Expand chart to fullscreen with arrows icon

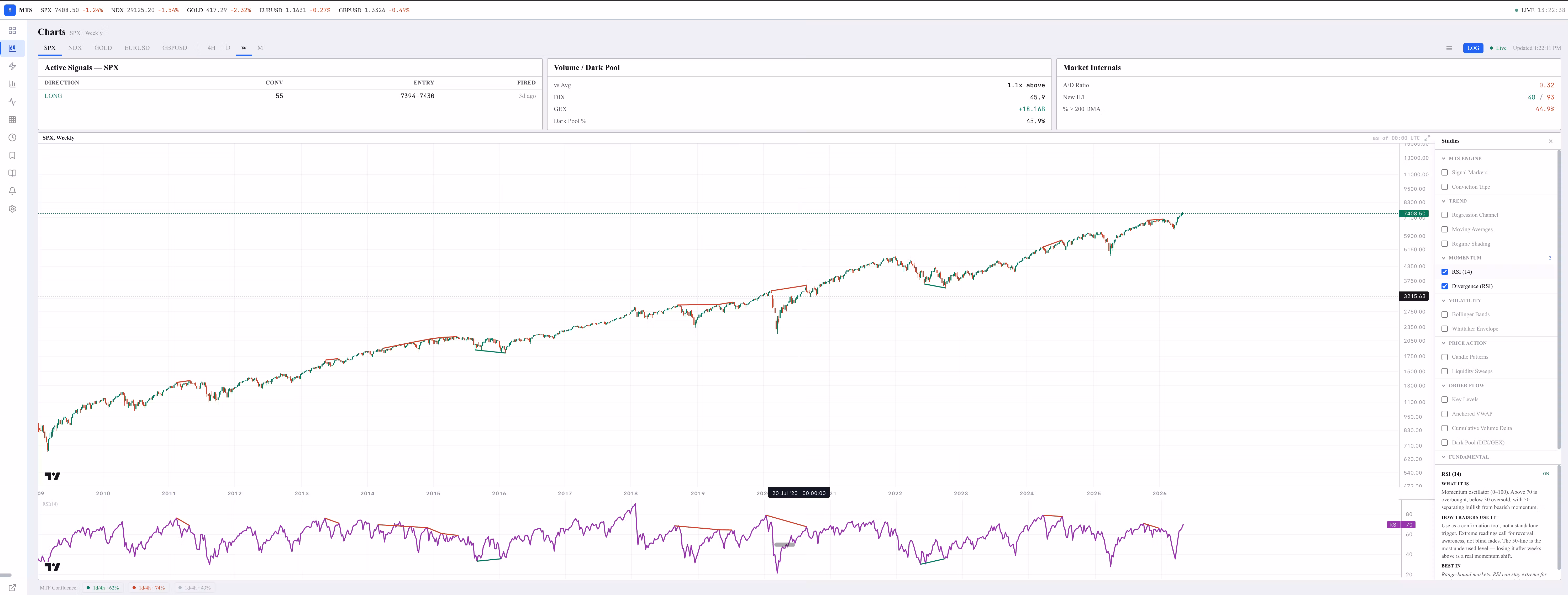pos(1427,138)
